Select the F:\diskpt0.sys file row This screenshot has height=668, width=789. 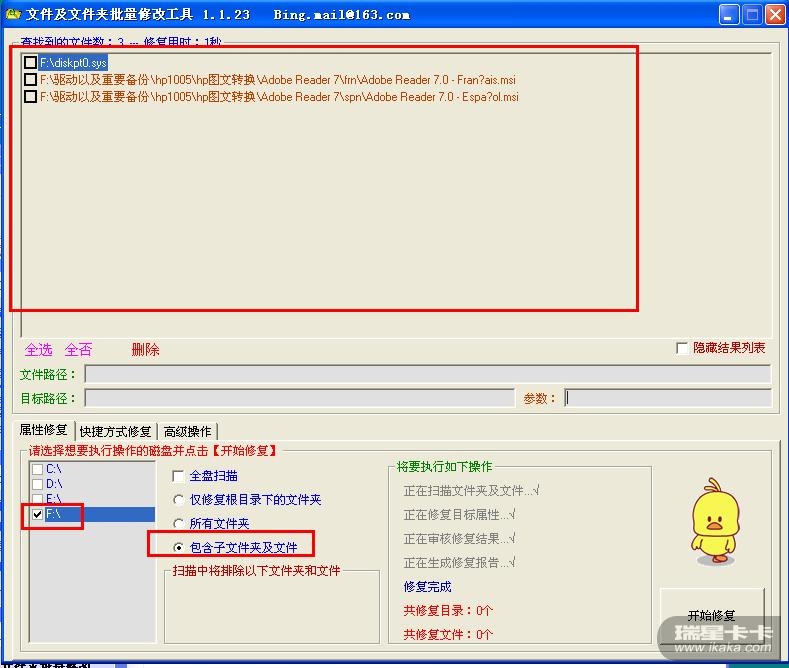click(x=73, y=63)
